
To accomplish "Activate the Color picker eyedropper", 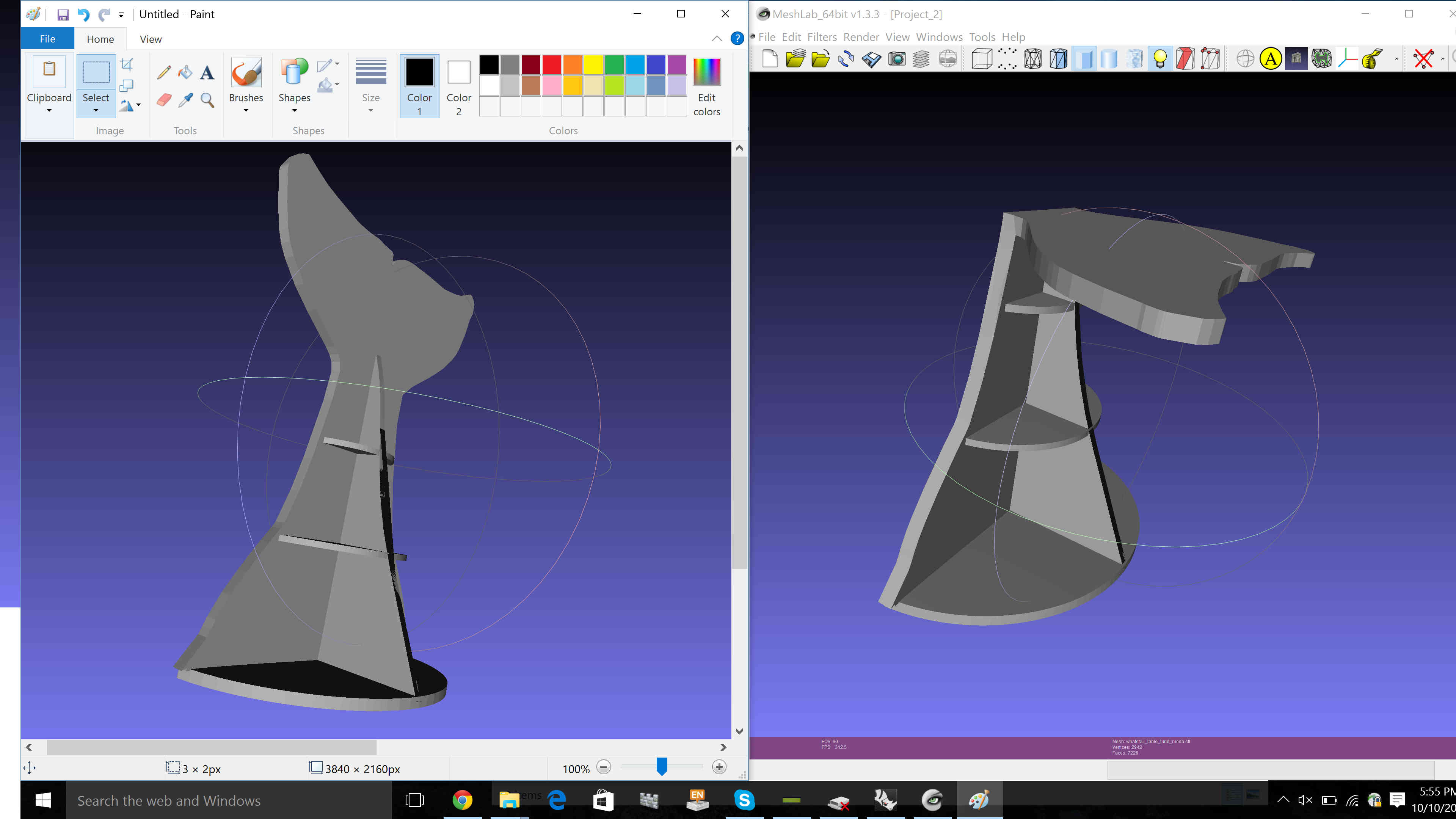I will pos(185,100).
